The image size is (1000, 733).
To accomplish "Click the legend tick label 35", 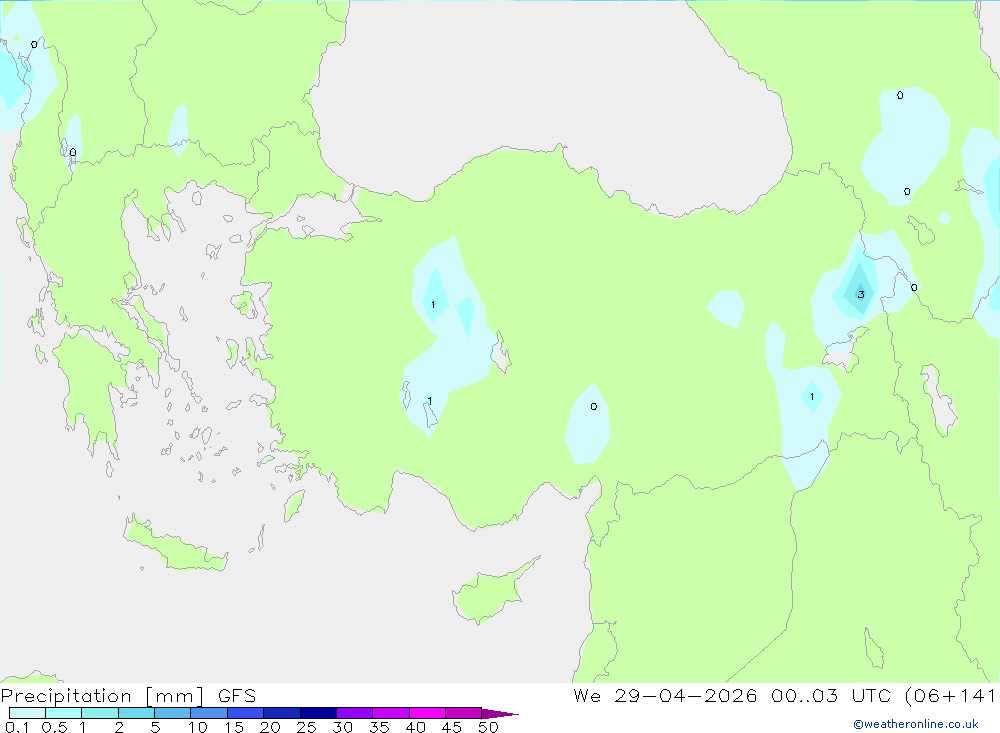I will (379, 727).
